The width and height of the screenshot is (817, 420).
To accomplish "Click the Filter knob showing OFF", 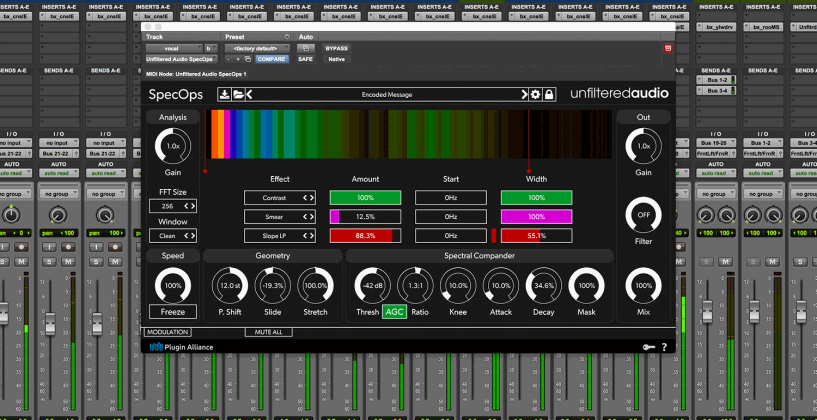I will 643,215.
